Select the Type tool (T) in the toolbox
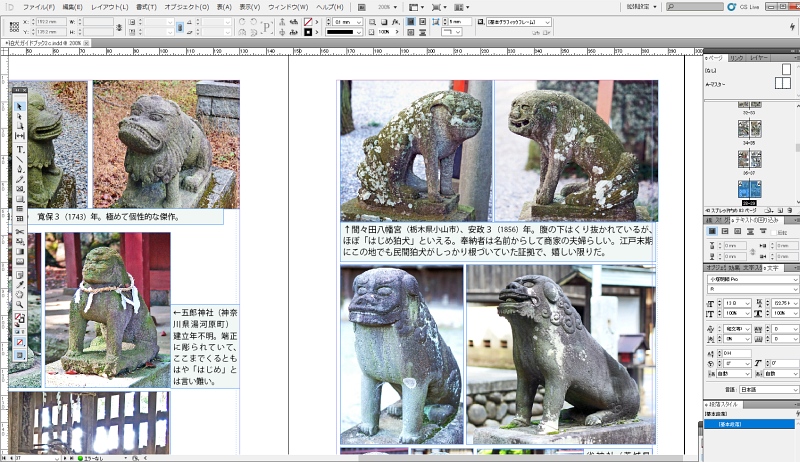Screen dimensions: 800x462 (20, 150)
